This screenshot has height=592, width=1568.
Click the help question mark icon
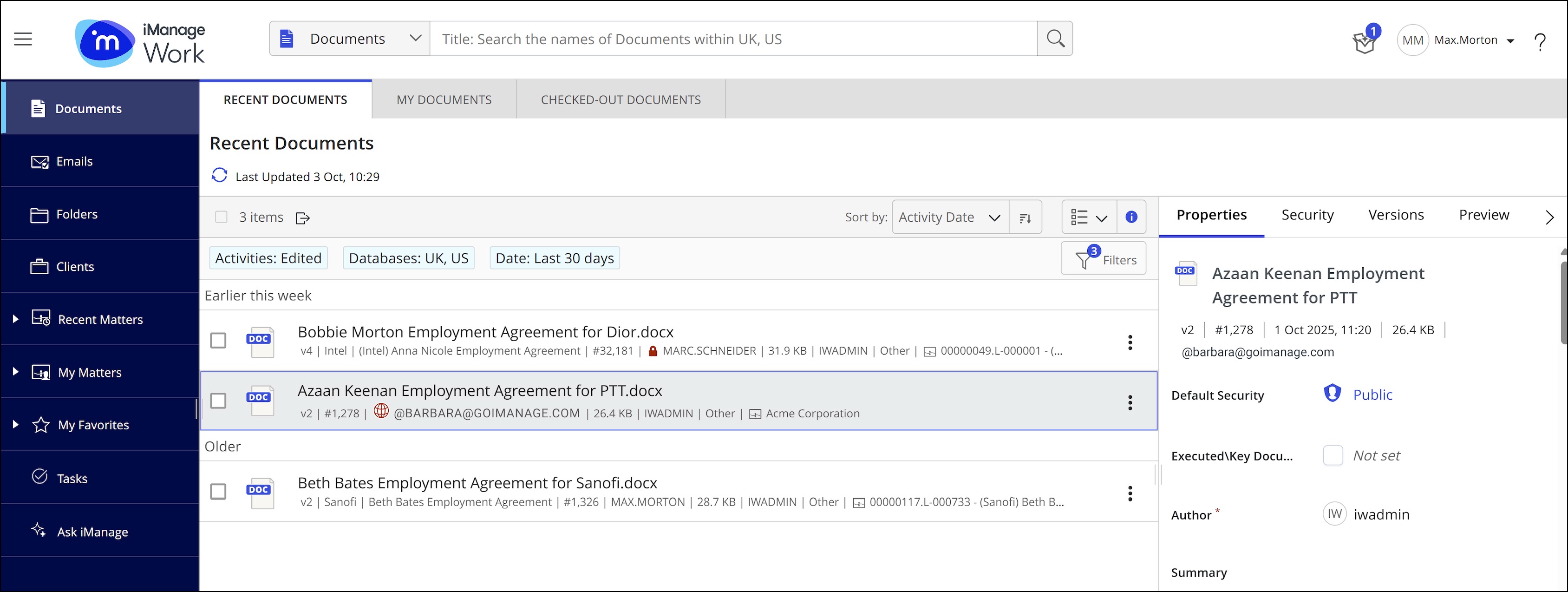(x=1539, y=41)
